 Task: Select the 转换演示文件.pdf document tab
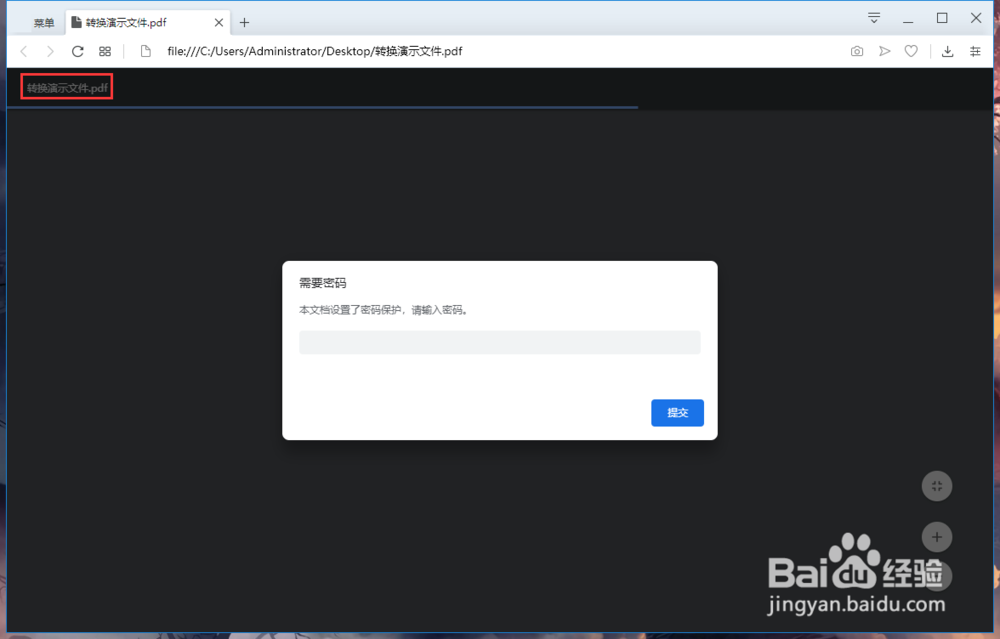pos(65,87)
